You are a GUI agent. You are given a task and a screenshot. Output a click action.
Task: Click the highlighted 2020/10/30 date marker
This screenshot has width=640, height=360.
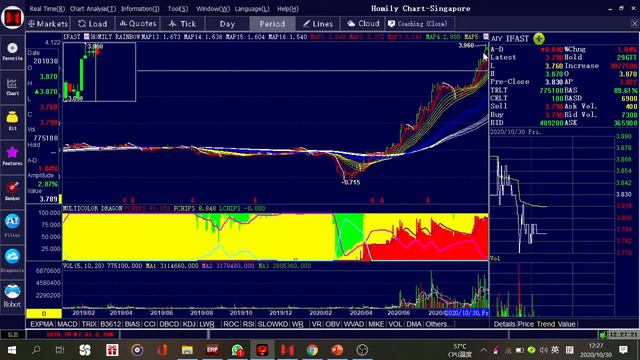point(467,313)
